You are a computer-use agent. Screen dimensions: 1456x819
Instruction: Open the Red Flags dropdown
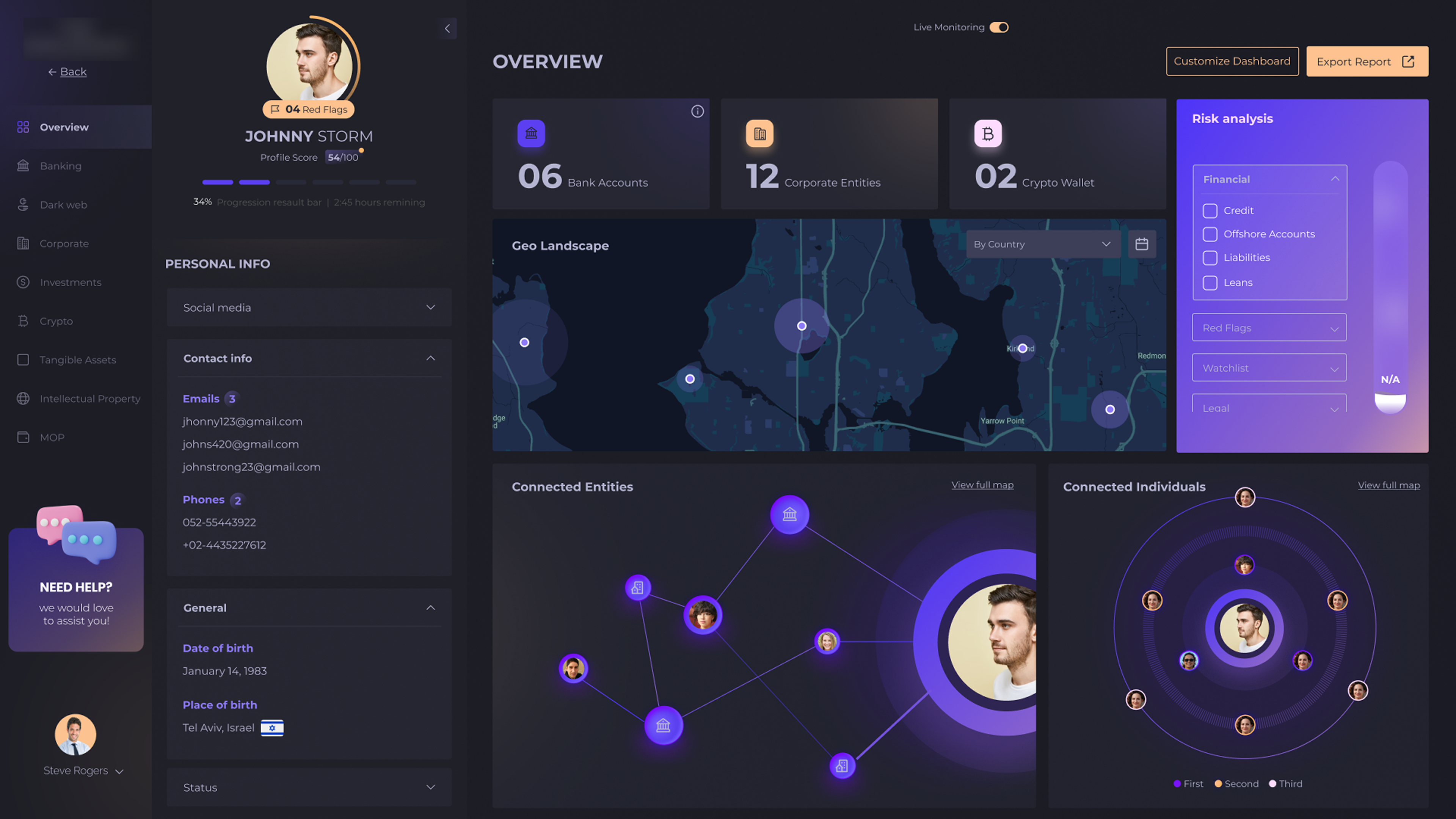pyautogui.click(x=1269, y=328)
